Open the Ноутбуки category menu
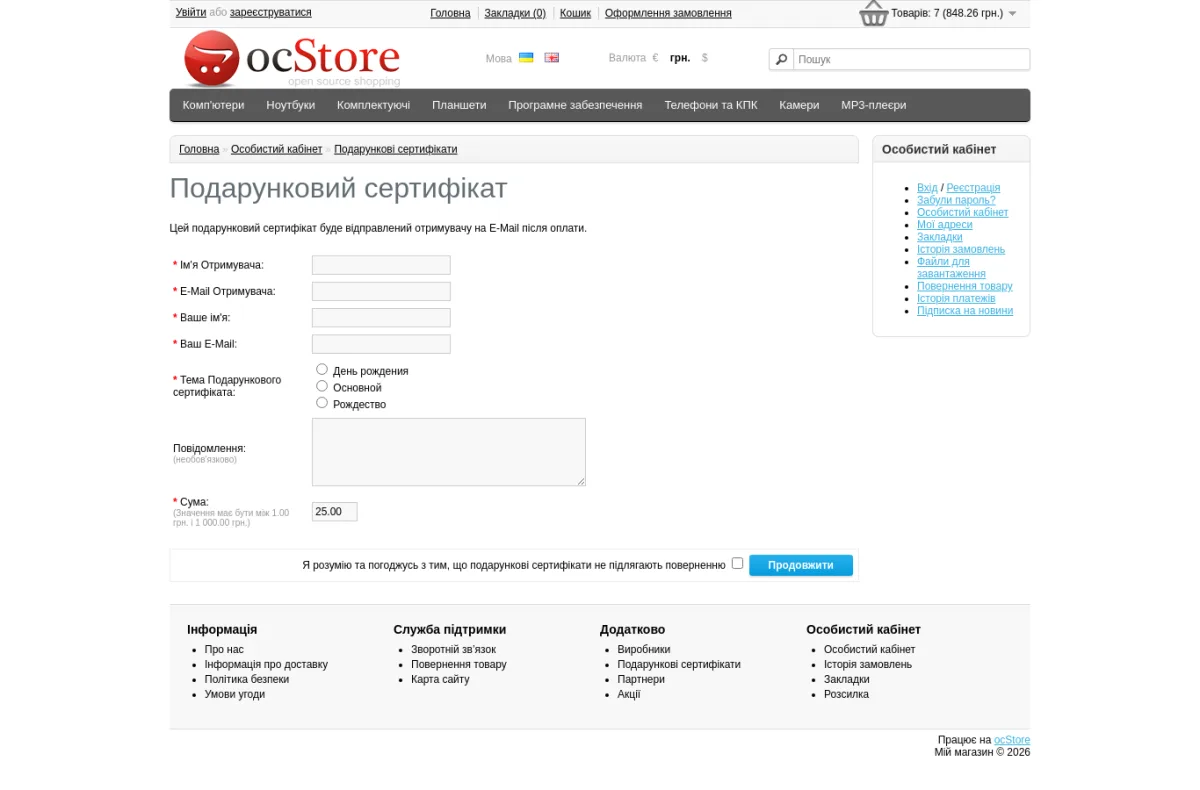Viewport: 1200px width, 790px height. pos(290,105)
